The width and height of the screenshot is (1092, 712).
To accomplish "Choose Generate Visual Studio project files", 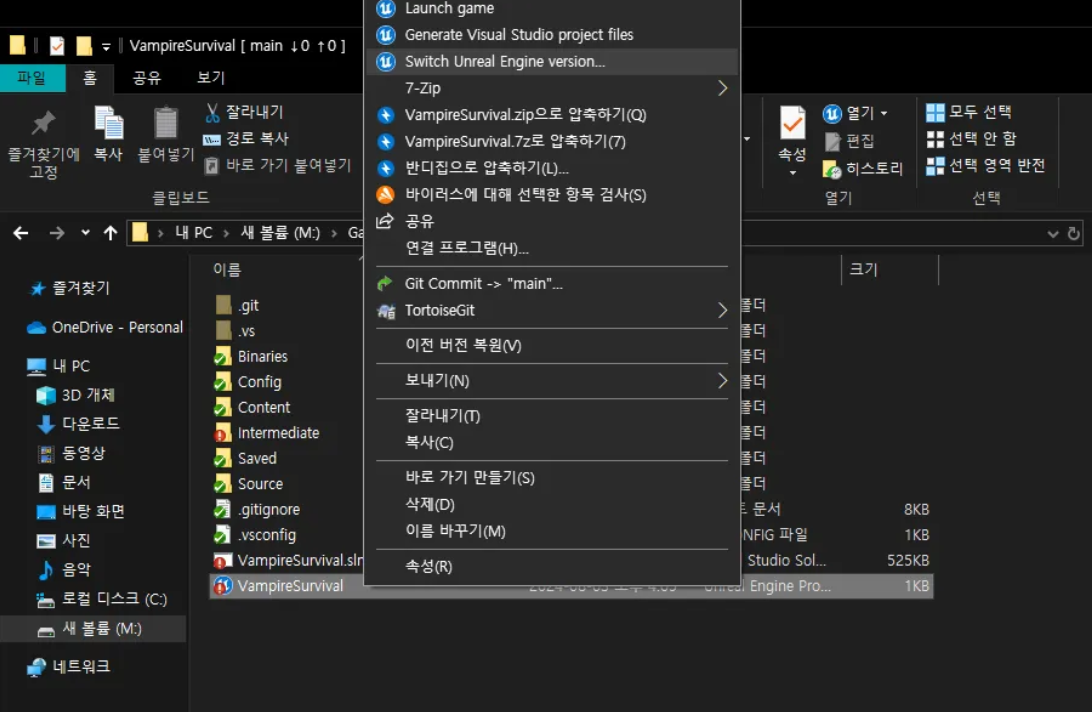I will tap(552, 35).
